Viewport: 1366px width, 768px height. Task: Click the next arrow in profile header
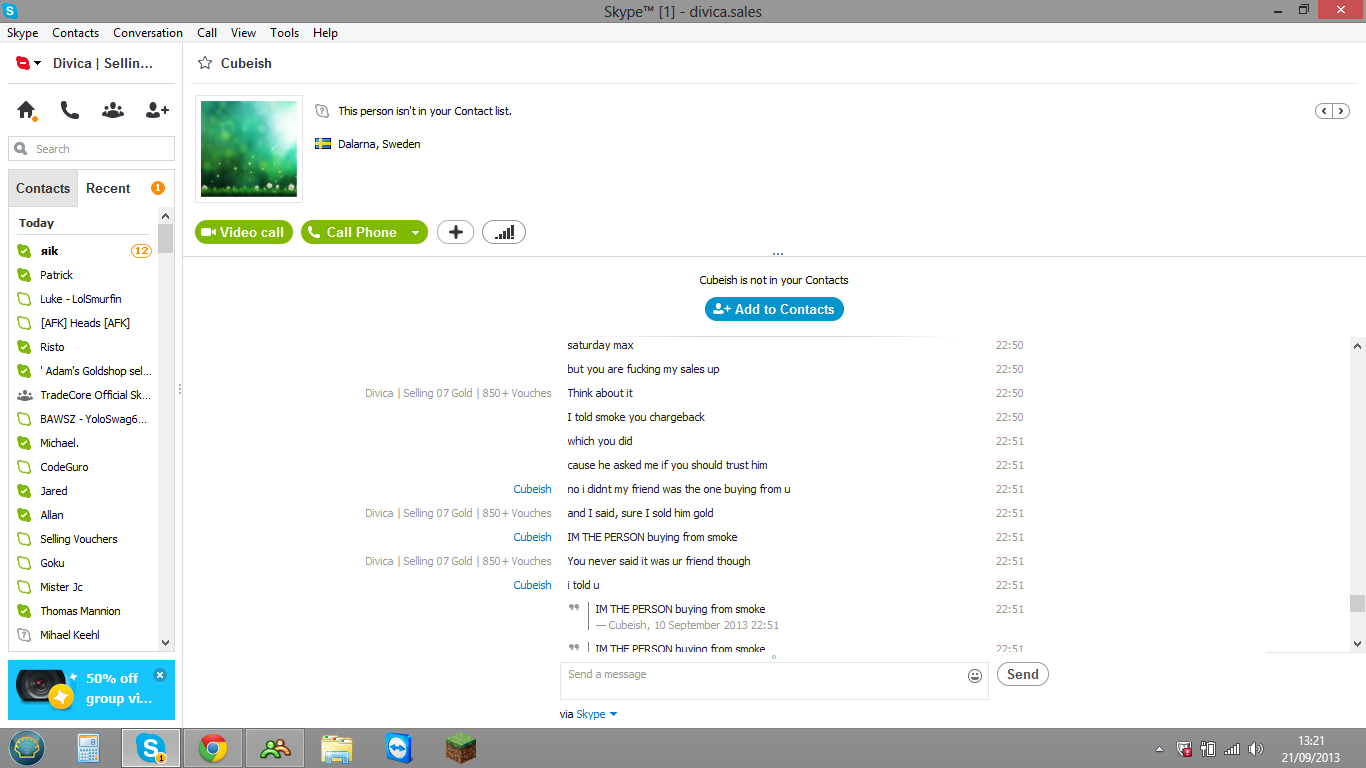[1341, 111]
